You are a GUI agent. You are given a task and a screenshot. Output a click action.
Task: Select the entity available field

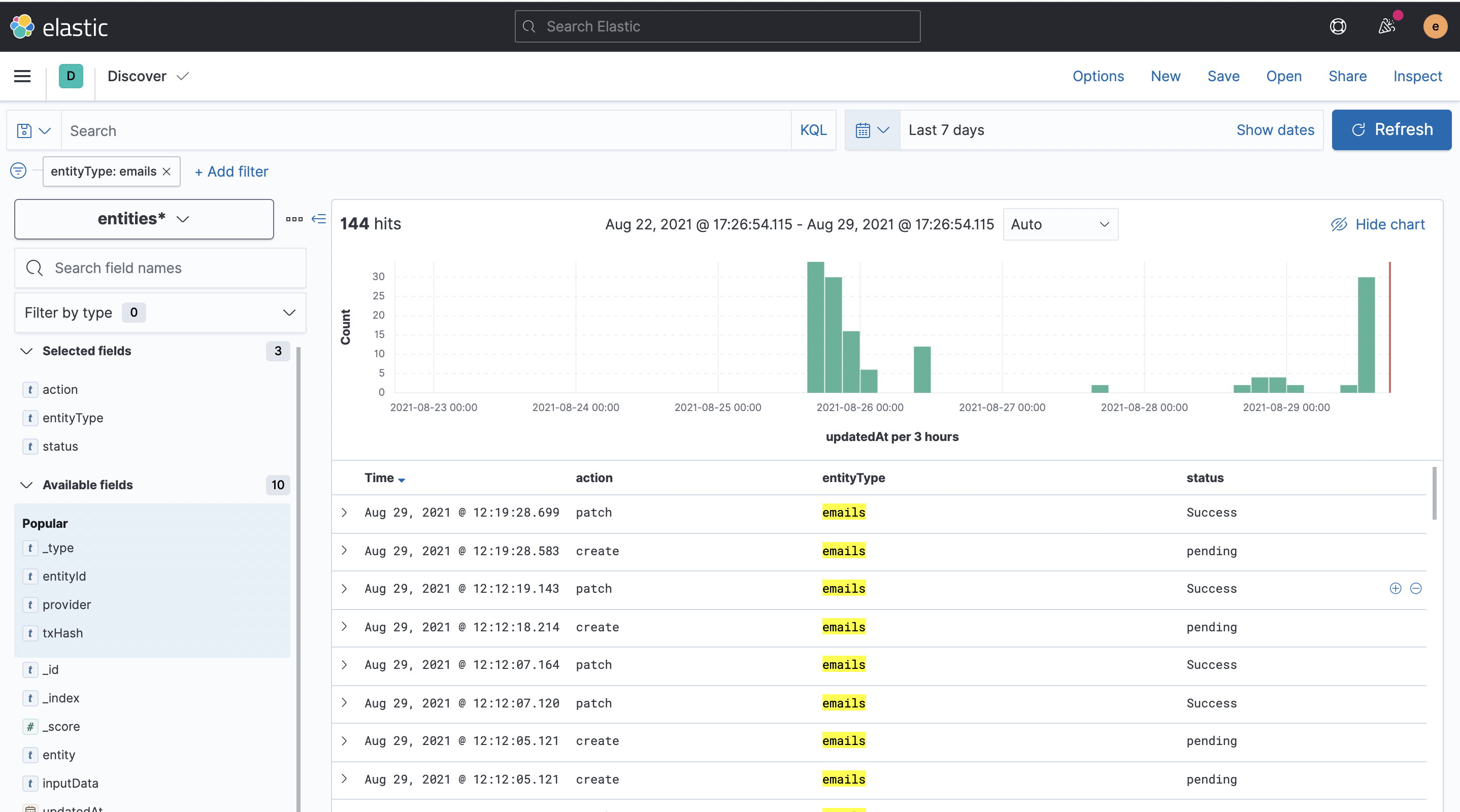[x=58, y=755]
